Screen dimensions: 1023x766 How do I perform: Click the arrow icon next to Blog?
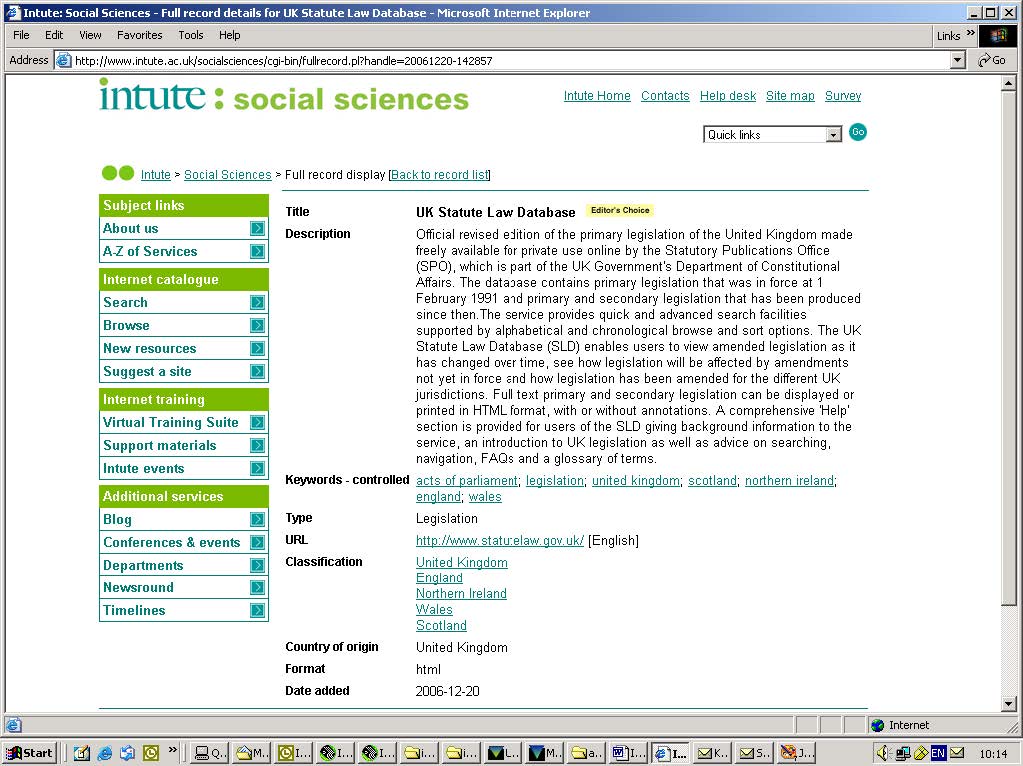coord(258,519)
